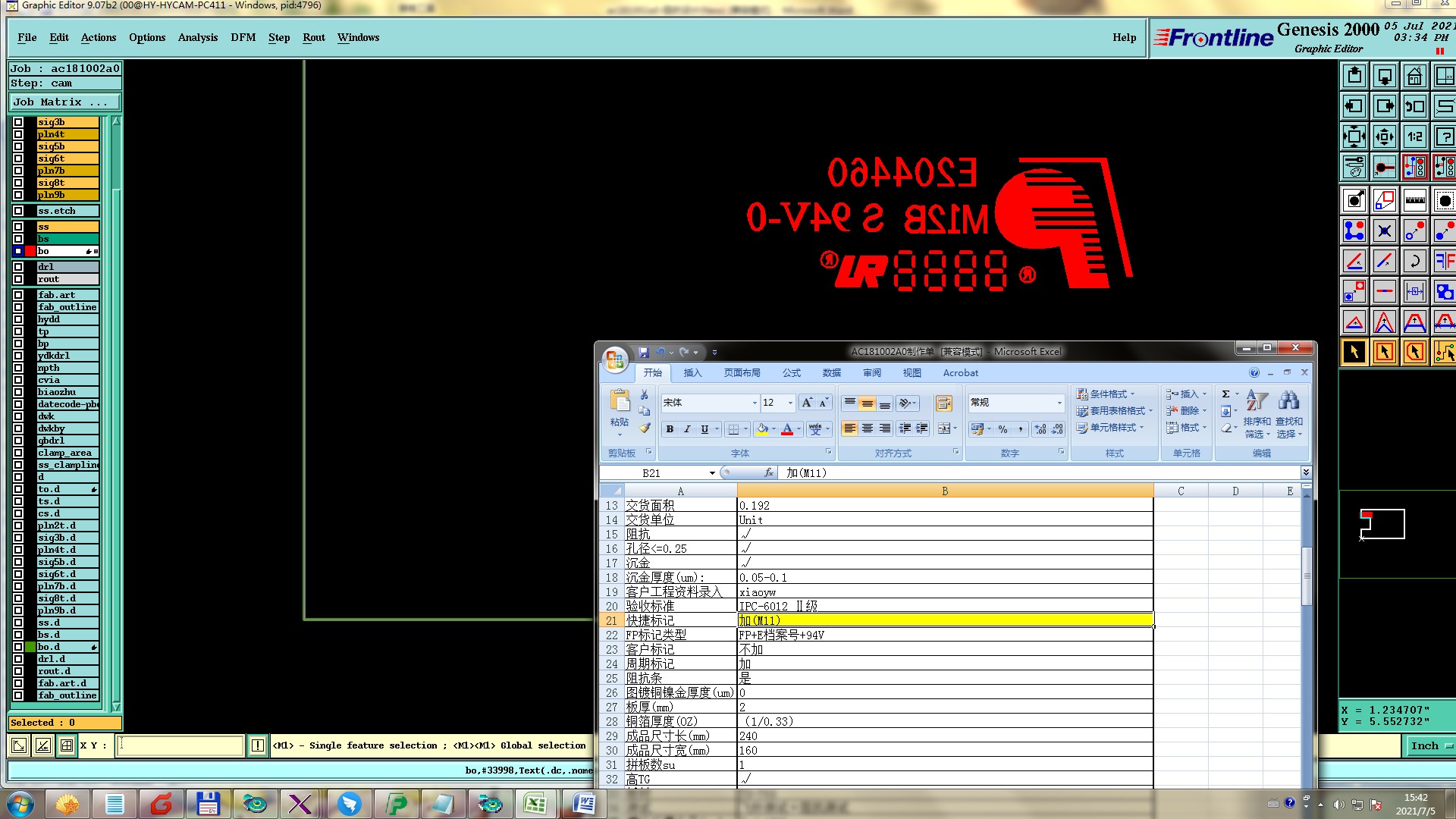
Task: Open the number format dropdown 常规
Action: coord(1059,403)
